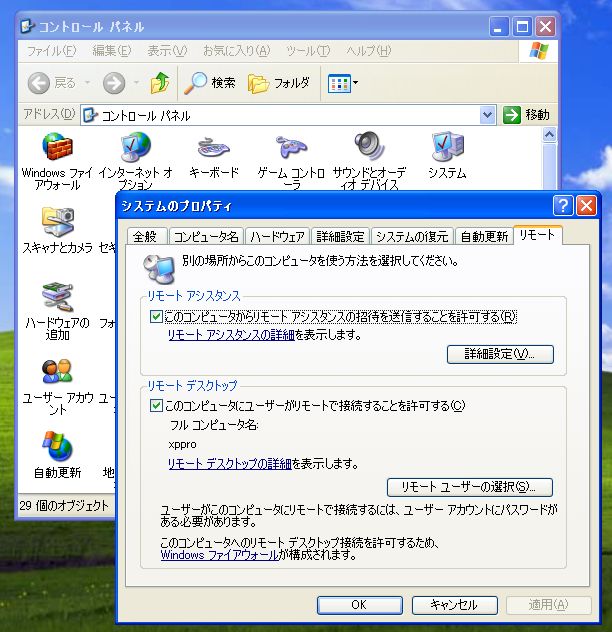Click scroll up arrow in Control Panel window

coord(549,135)
